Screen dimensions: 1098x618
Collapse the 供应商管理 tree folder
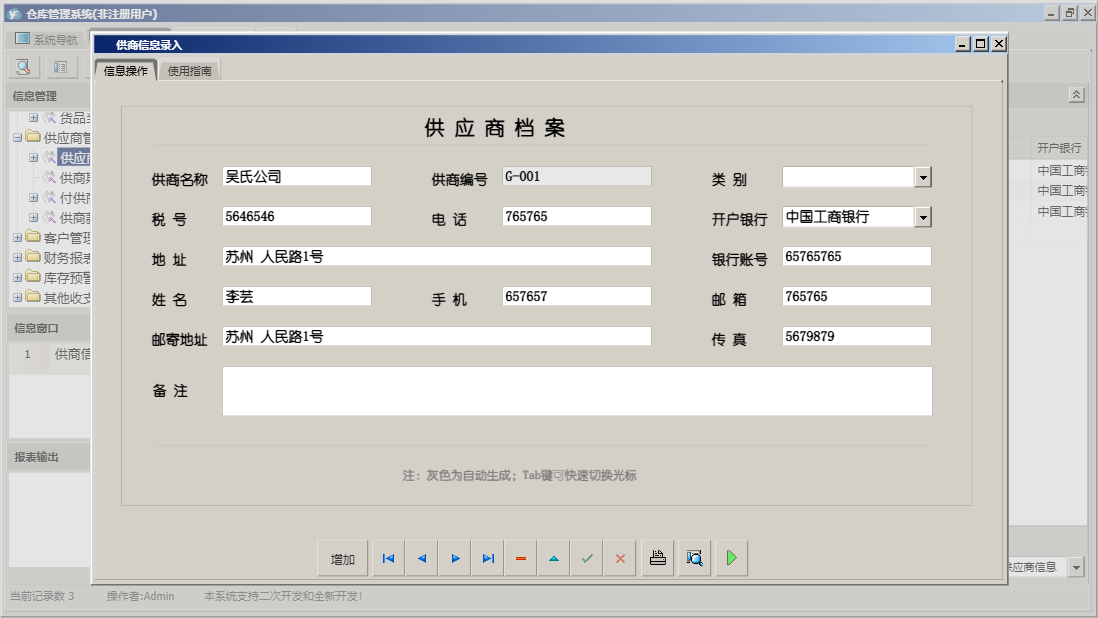click(18, 138)
